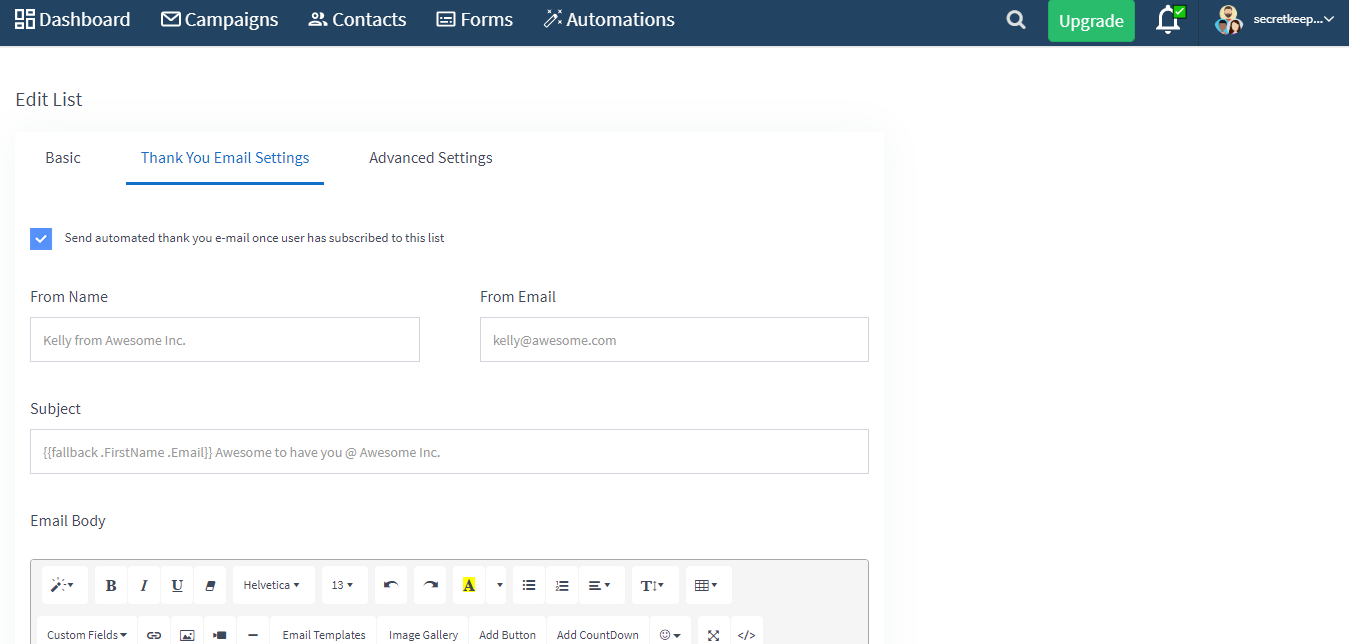Screen dimensions: 1349x644
Task: Expand the secretkeep account dropdown
Action: [x=1294, y=19]
